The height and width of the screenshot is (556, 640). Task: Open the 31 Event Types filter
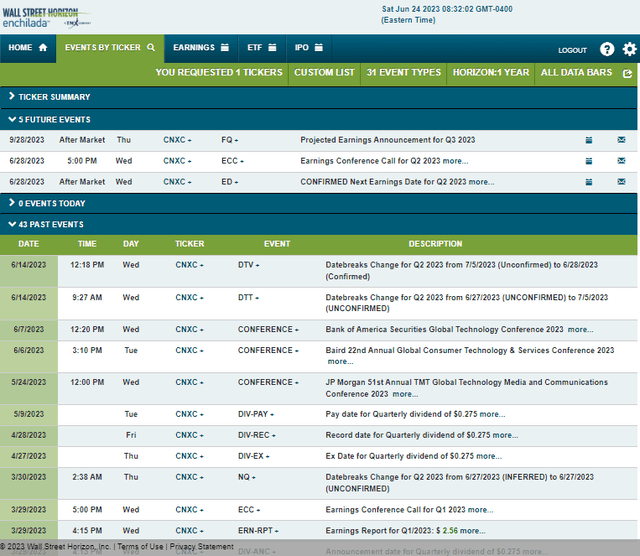pyautogui.click(x=403, y=73)
